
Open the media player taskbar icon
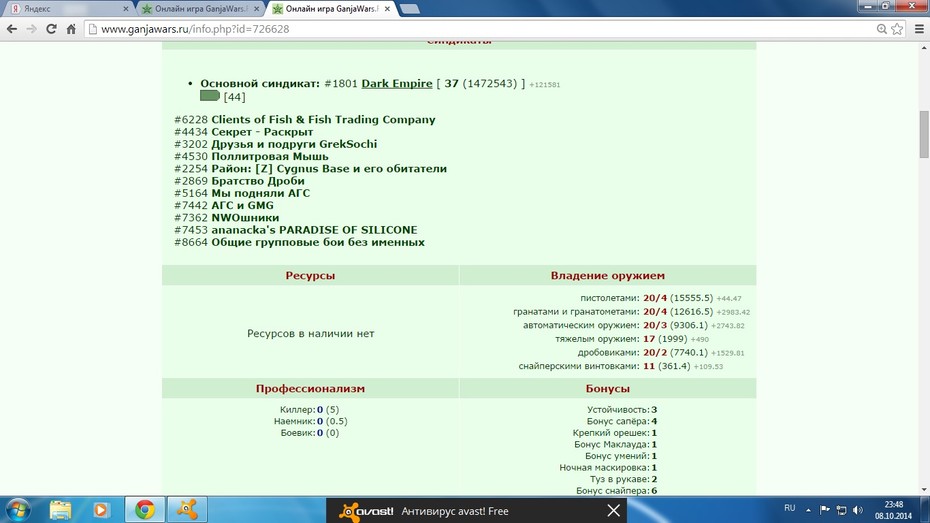click(x=101, y=510)
